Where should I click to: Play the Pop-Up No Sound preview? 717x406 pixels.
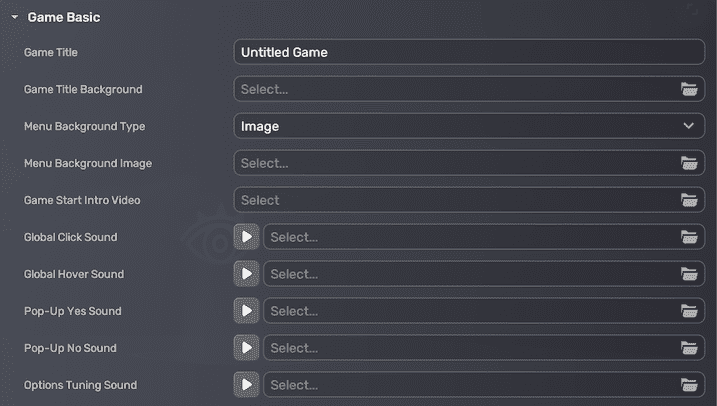tap(246, 348)
